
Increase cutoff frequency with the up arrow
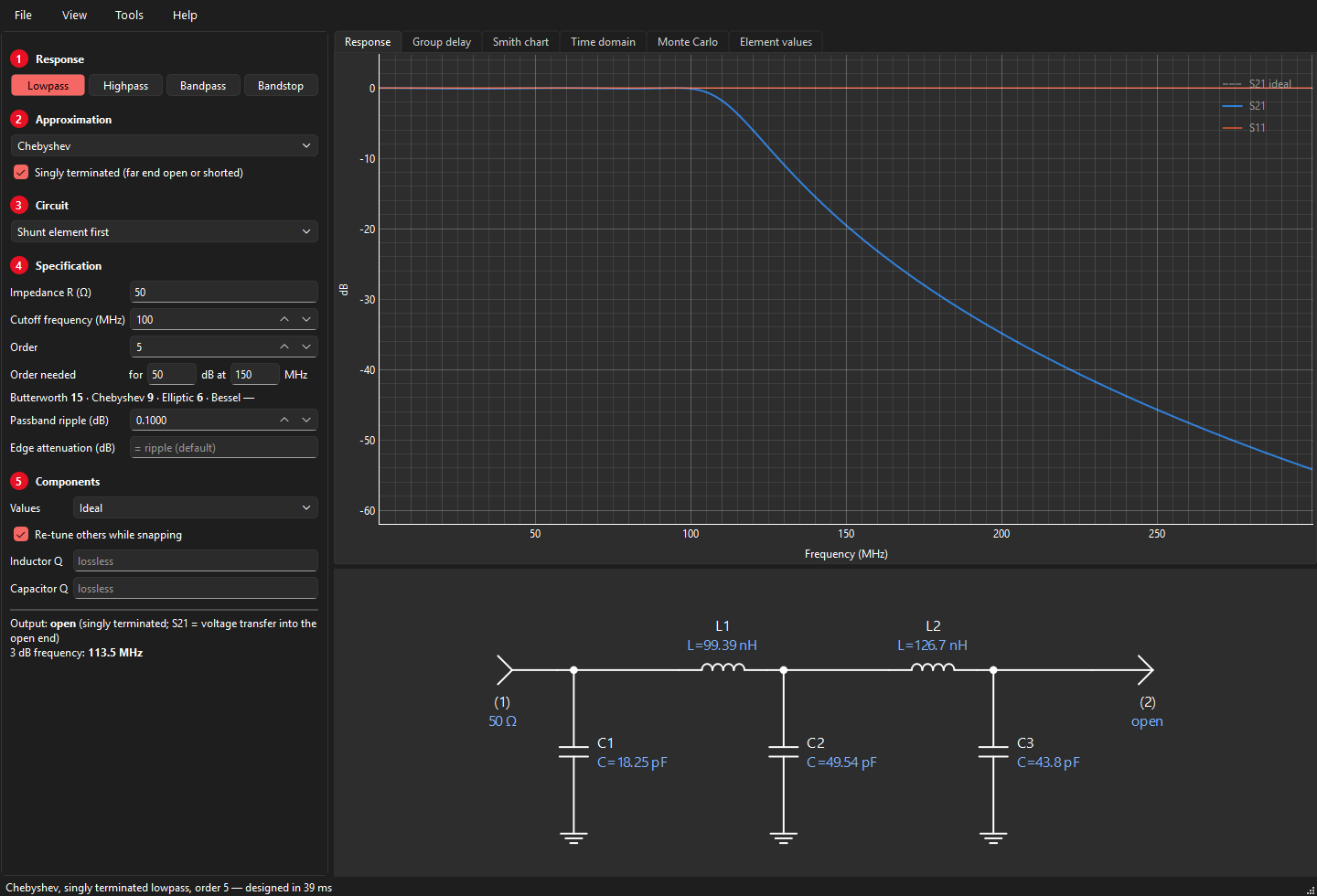click(284, 319)
